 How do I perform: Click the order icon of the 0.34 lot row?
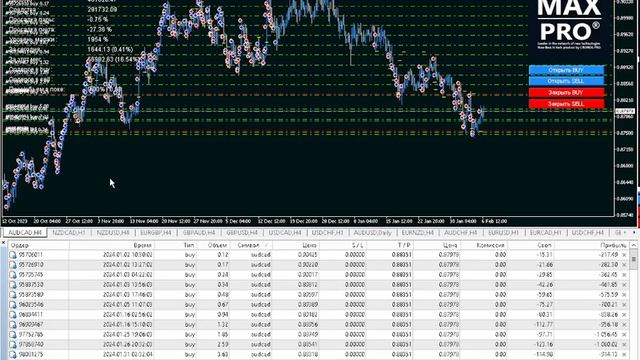tap(13, 285)
